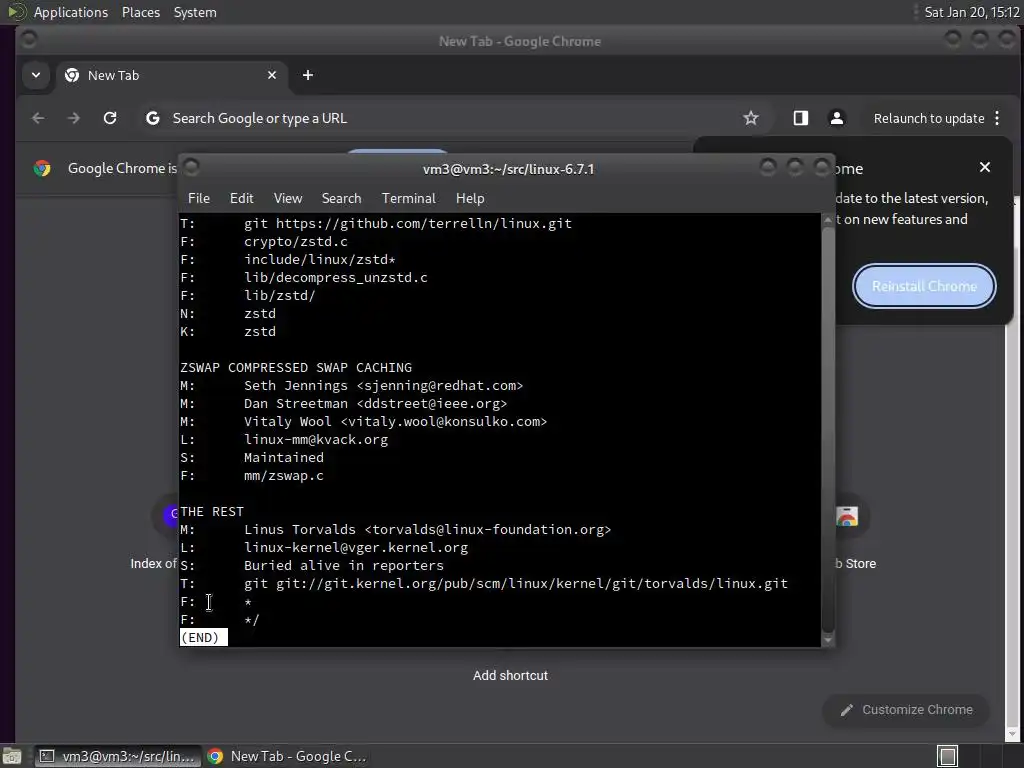The height and width of the screenshot is (768, 1024).
Task: Click lib/decompress_unzstd.c path
Action: tap(336, 278)
